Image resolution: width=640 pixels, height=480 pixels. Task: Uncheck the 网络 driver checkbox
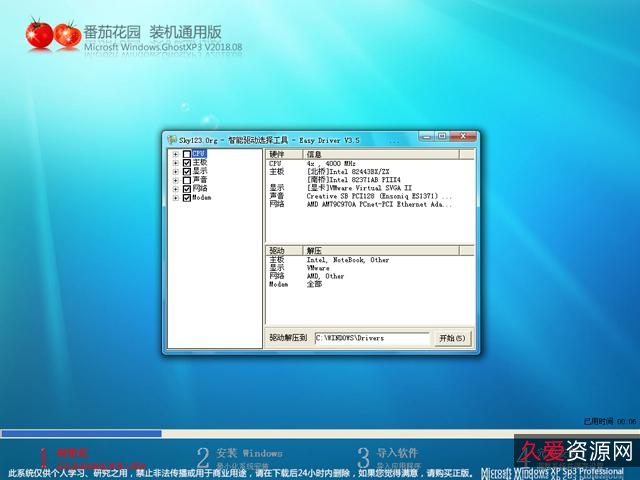pyautogui.click(x=187, y=189)
